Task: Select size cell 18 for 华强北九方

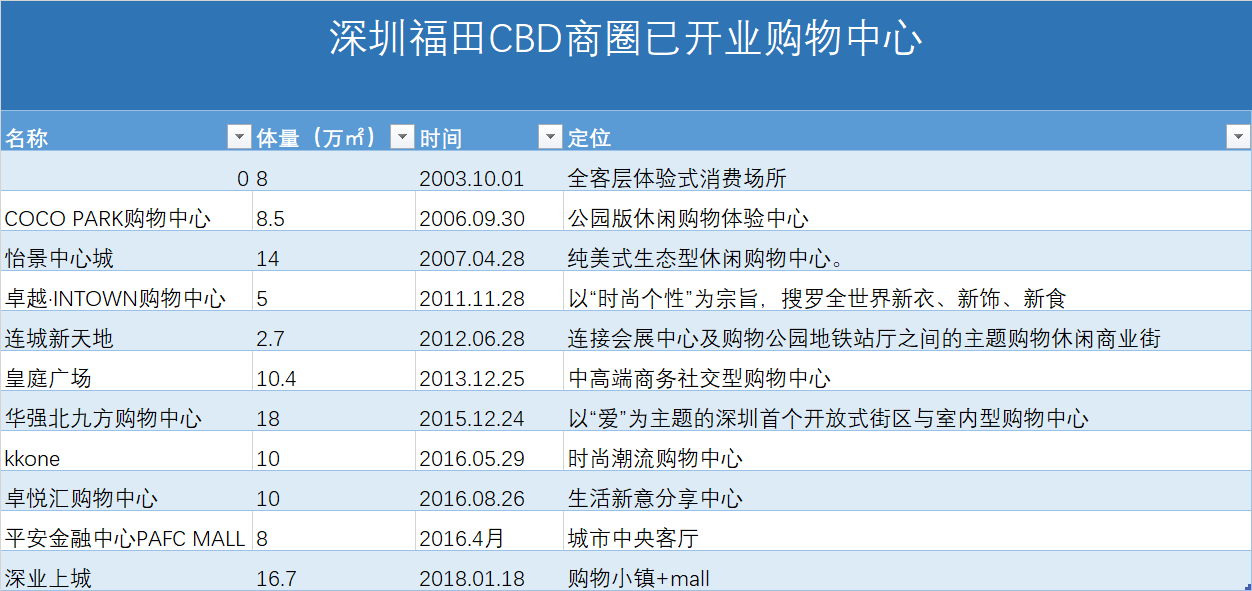Action: 334,411
